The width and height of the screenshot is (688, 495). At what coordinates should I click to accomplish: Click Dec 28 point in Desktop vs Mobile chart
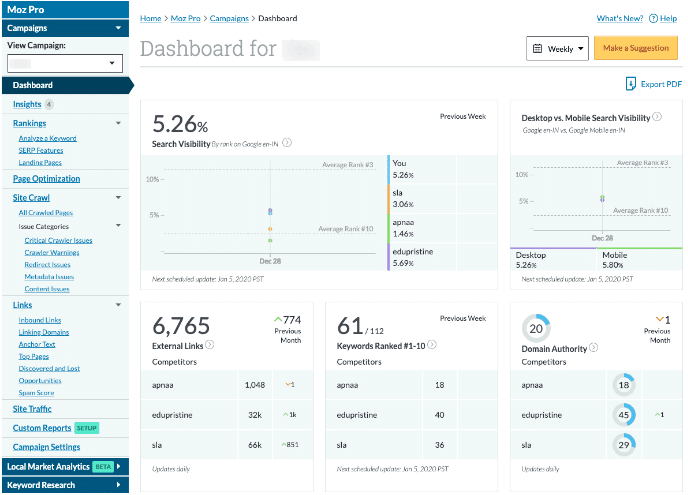coord(602,199)
